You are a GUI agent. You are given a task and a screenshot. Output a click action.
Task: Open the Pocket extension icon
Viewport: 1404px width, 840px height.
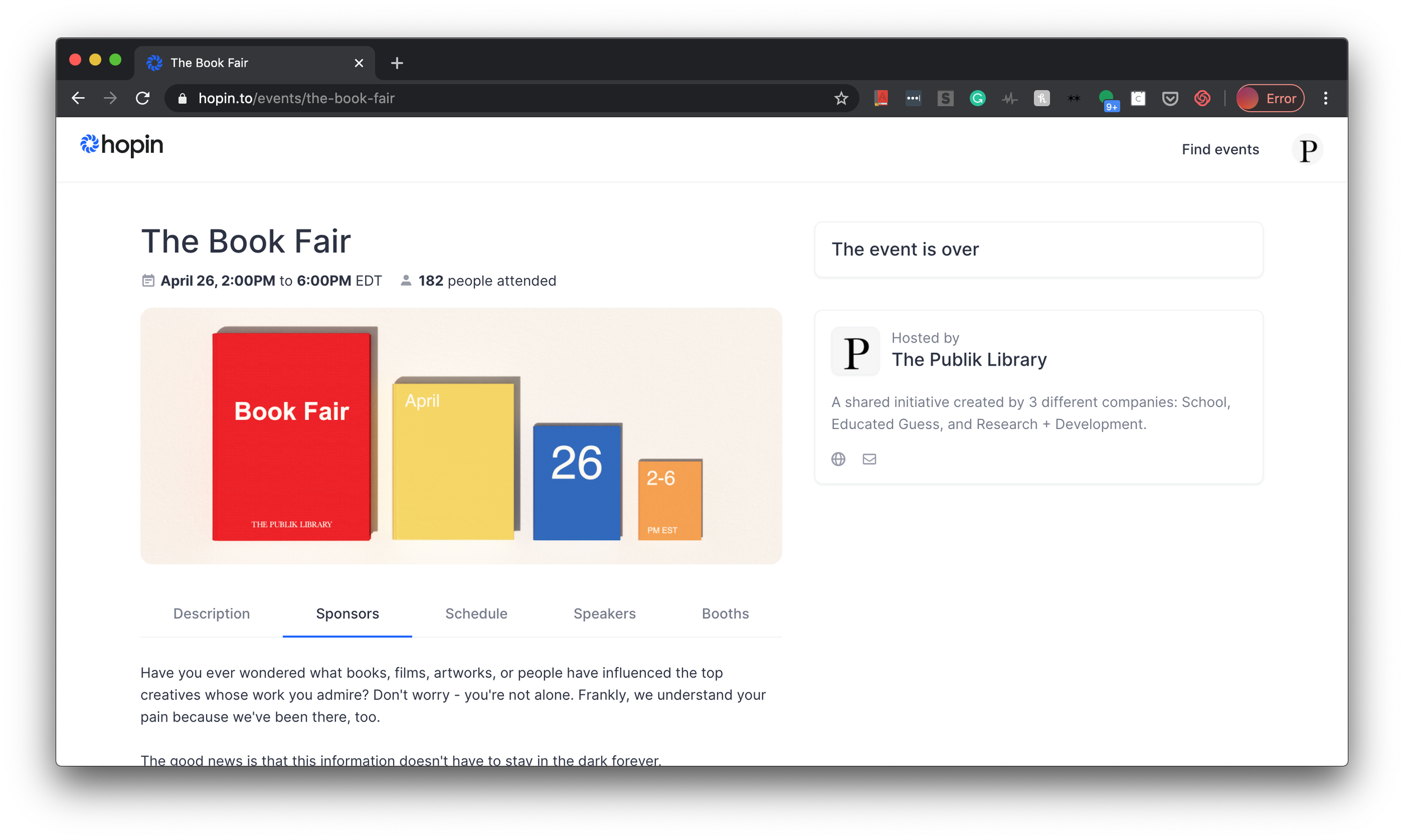click(x=1170, y=98)
